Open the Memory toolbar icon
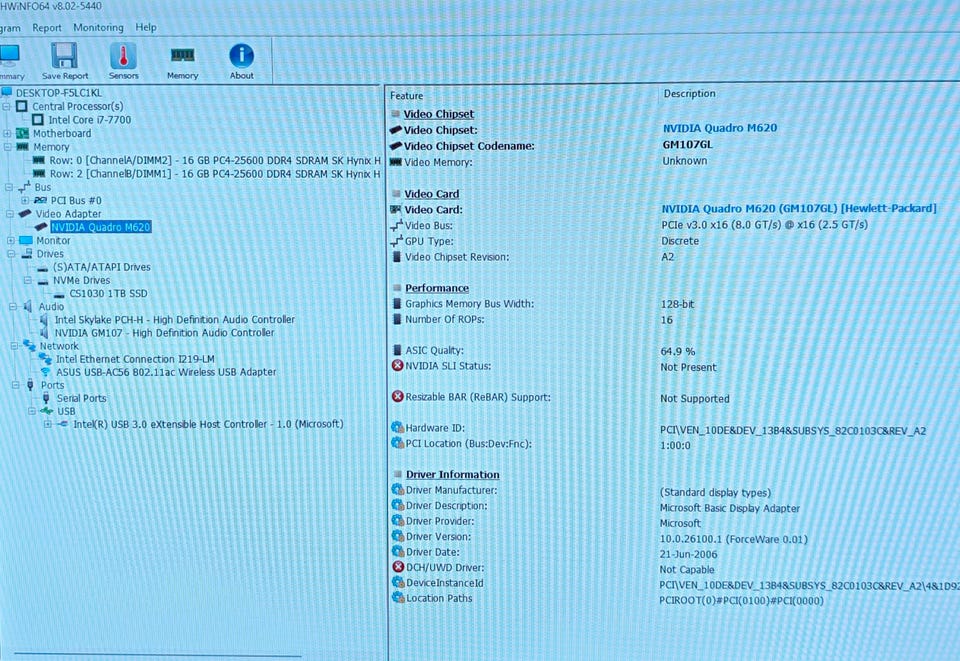Image resolution: width=960 pixels, height=661 pixels. [x=182, y=61]
